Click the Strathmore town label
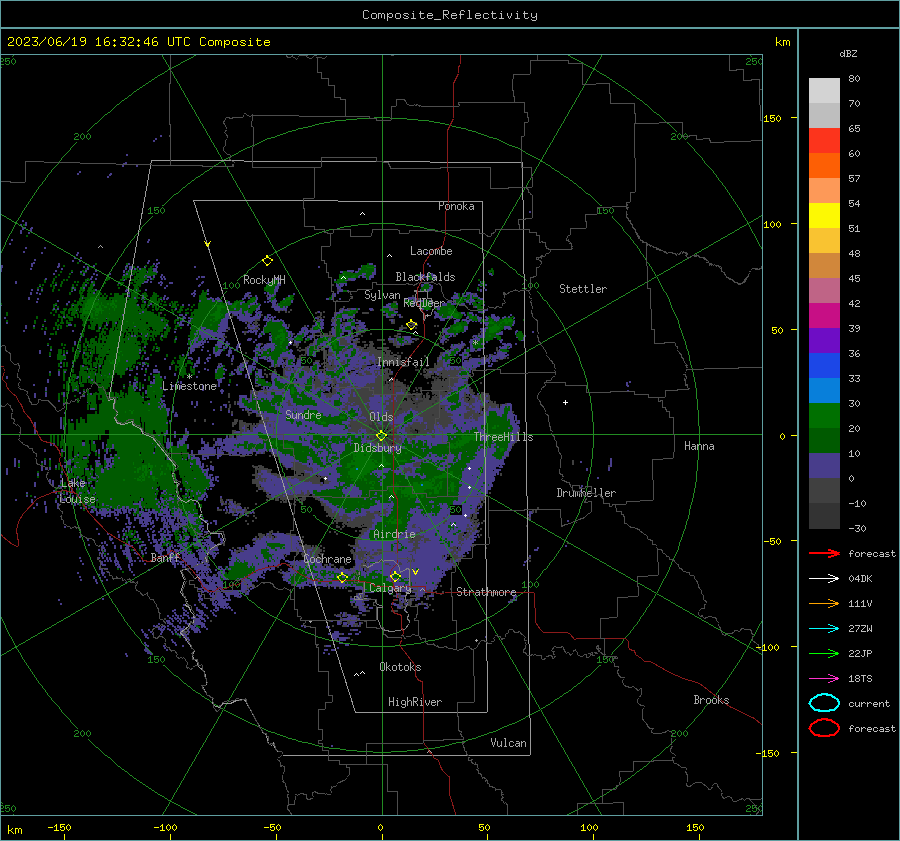Screen dimensions: 900x841 pyautogui.click(x=486, y=592)
